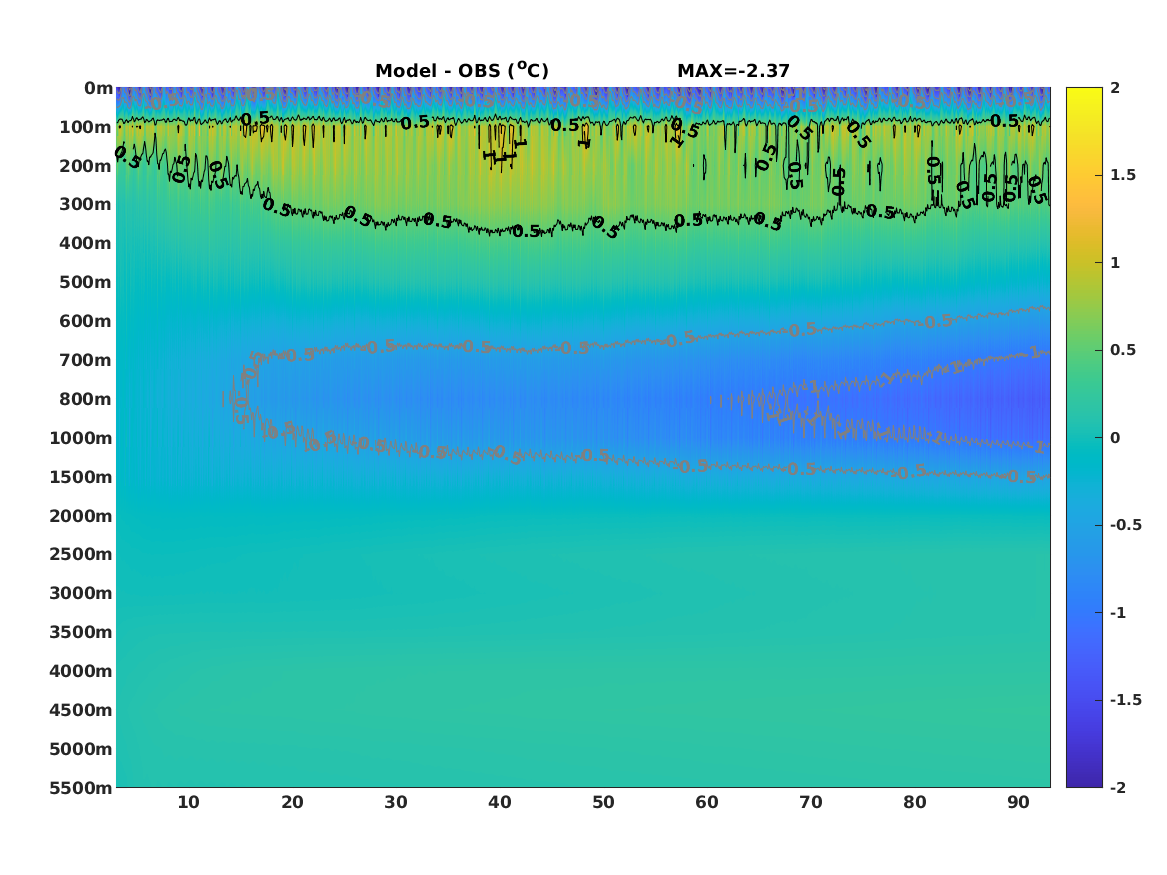Click the x-axis tick label '20'
The width and height of the screenshot is (1167, 875).
292,802
